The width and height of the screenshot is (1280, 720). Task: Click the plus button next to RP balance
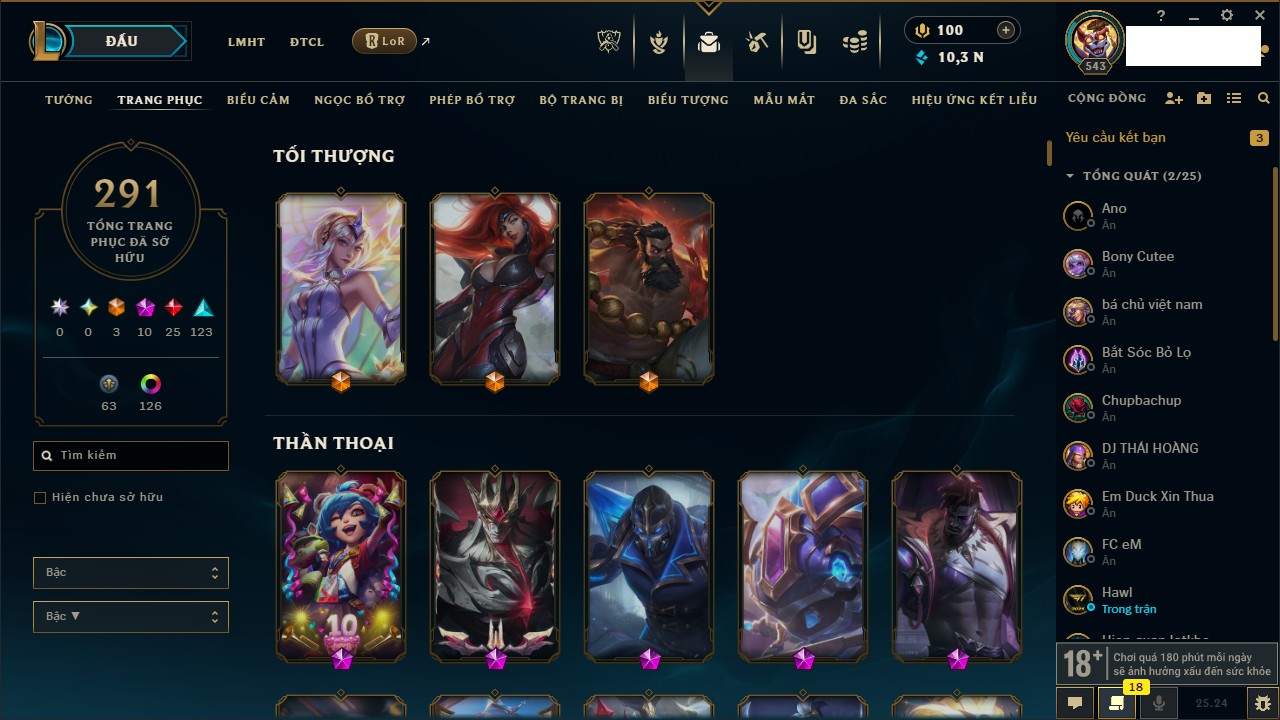coord(1006,30)
